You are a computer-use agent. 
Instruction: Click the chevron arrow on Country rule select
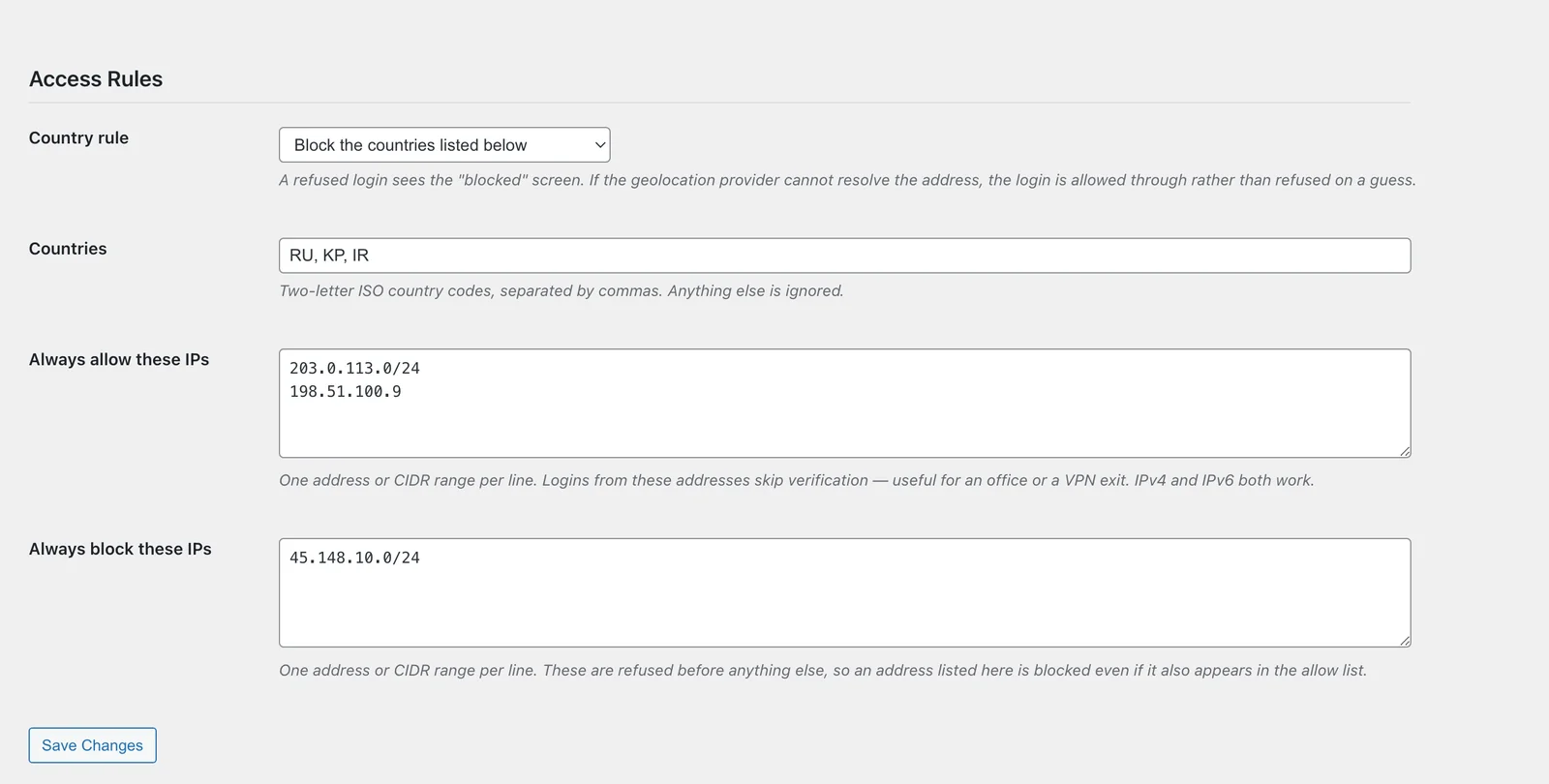[600, 145]
